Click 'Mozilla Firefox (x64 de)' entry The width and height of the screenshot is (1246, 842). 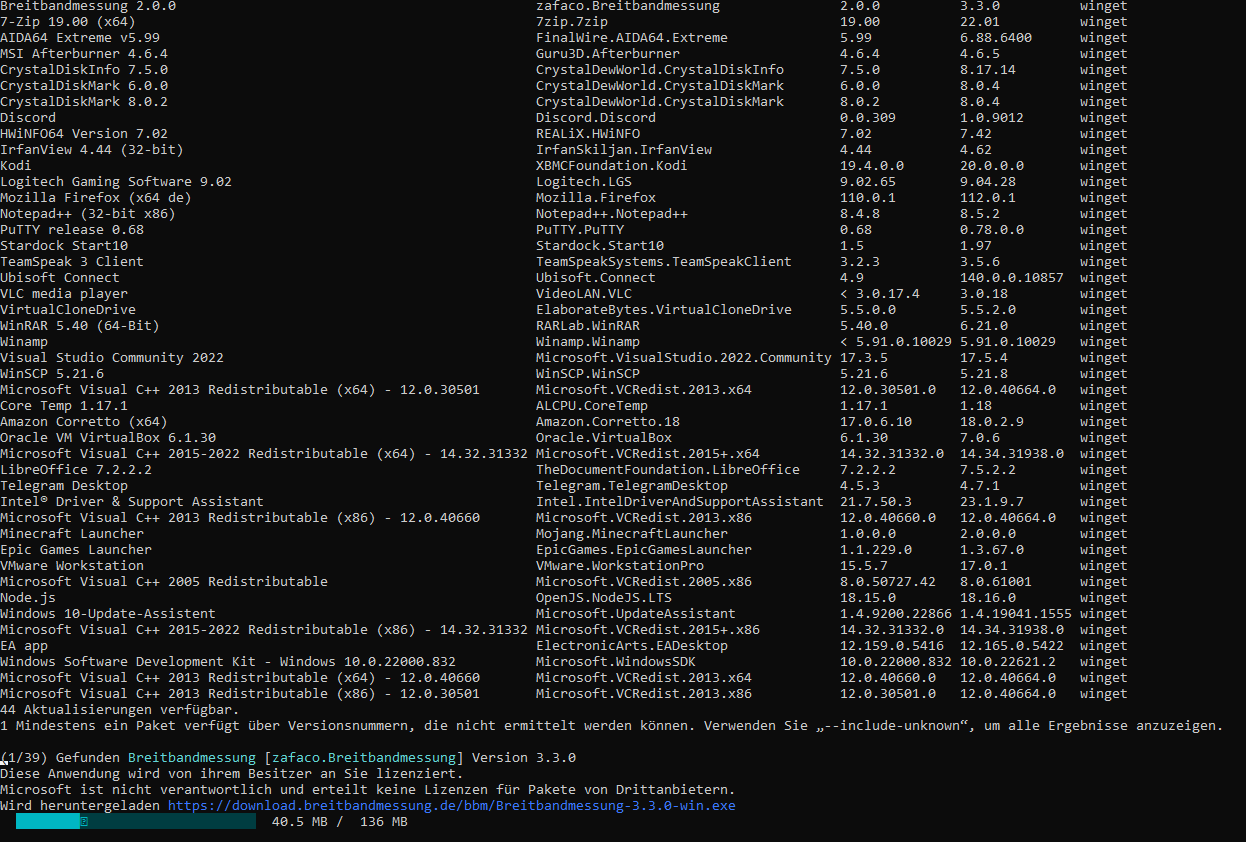pyautogui.click(x=96, y=198)
